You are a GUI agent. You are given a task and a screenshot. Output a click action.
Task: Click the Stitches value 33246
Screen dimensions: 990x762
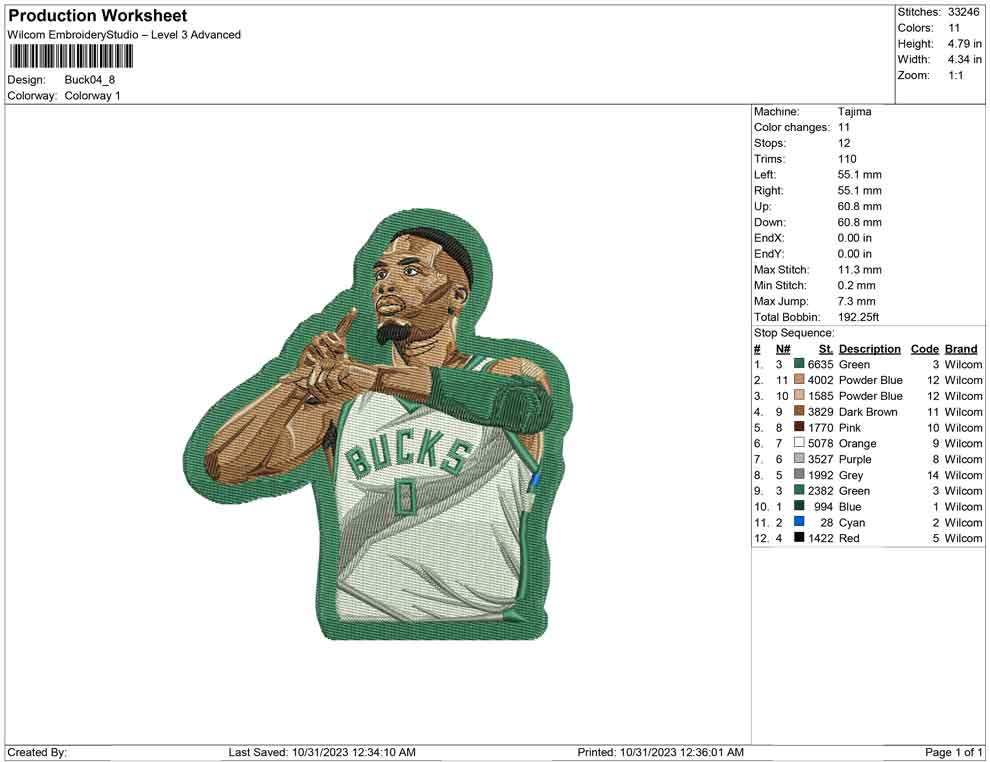(963, 12)
